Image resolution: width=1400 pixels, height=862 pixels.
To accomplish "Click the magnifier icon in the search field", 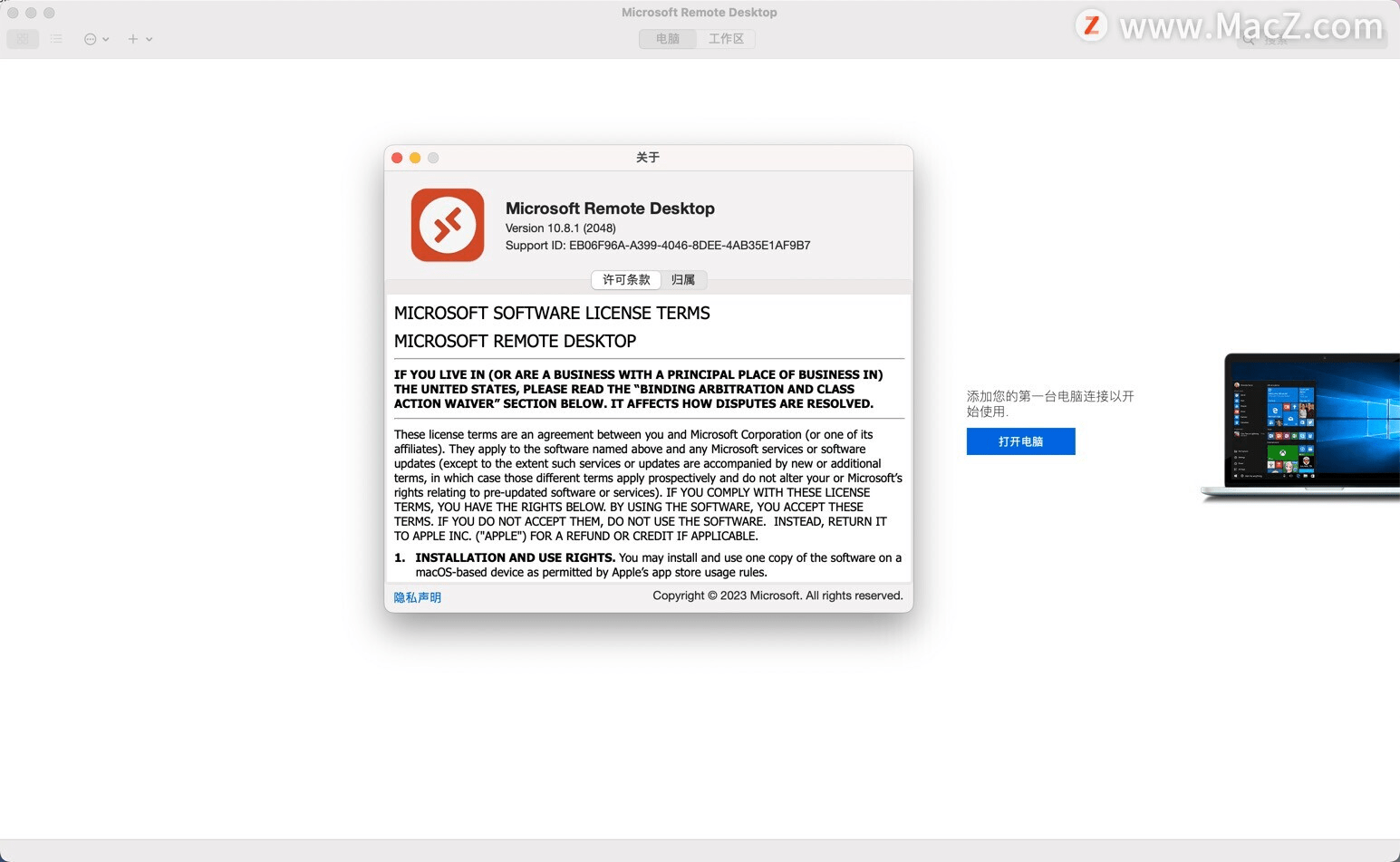I will pyautogui.click(x=1250, y=39).
